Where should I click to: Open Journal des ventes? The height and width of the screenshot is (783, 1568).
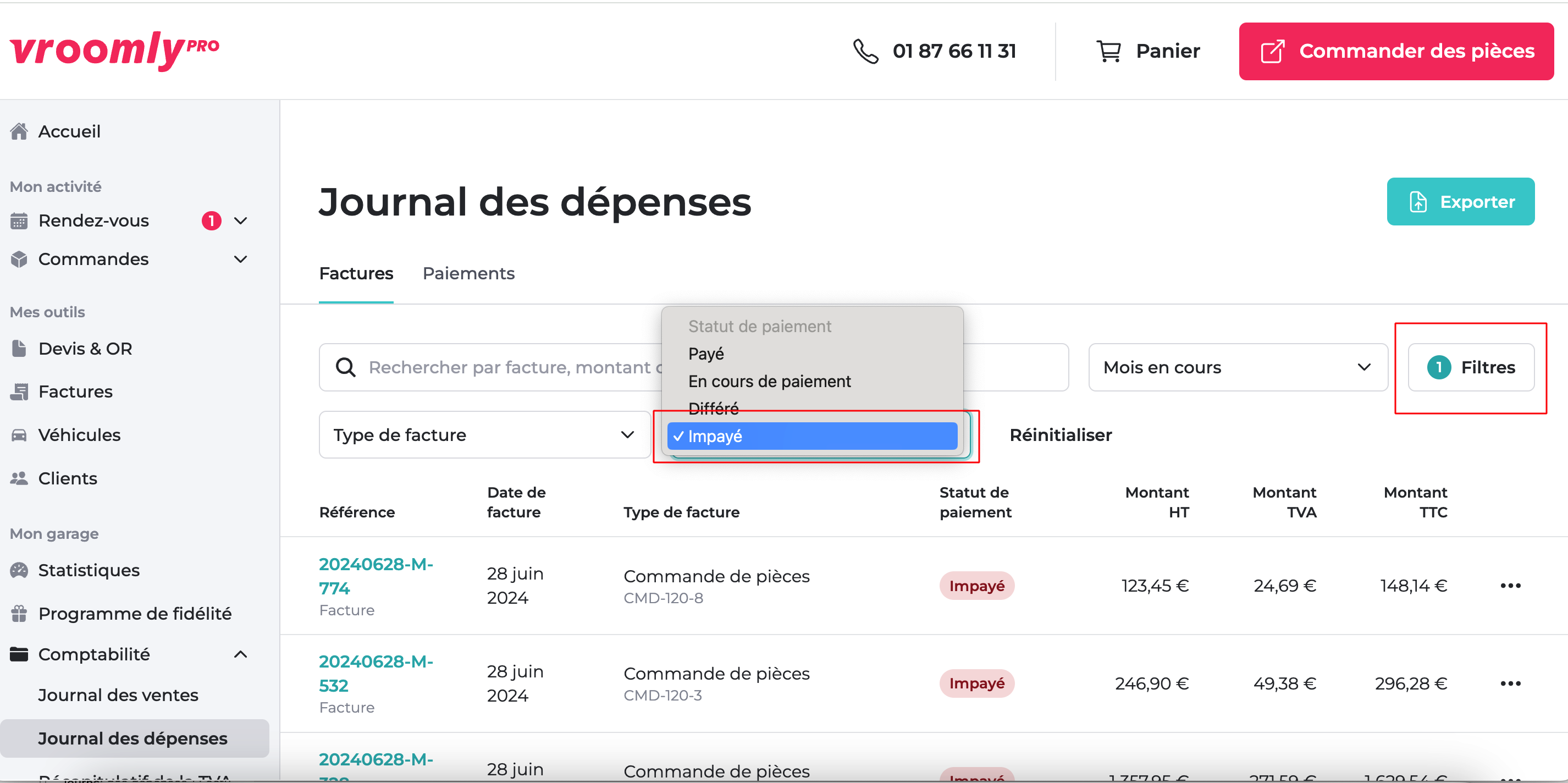tap(118, 694)
